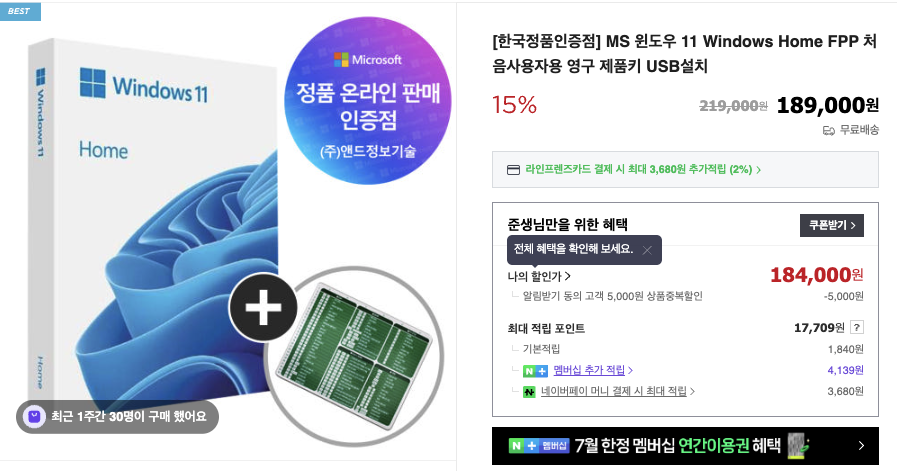Click the free shipping truck icon
Screen dimensions: 897x471
coord(829,131)
